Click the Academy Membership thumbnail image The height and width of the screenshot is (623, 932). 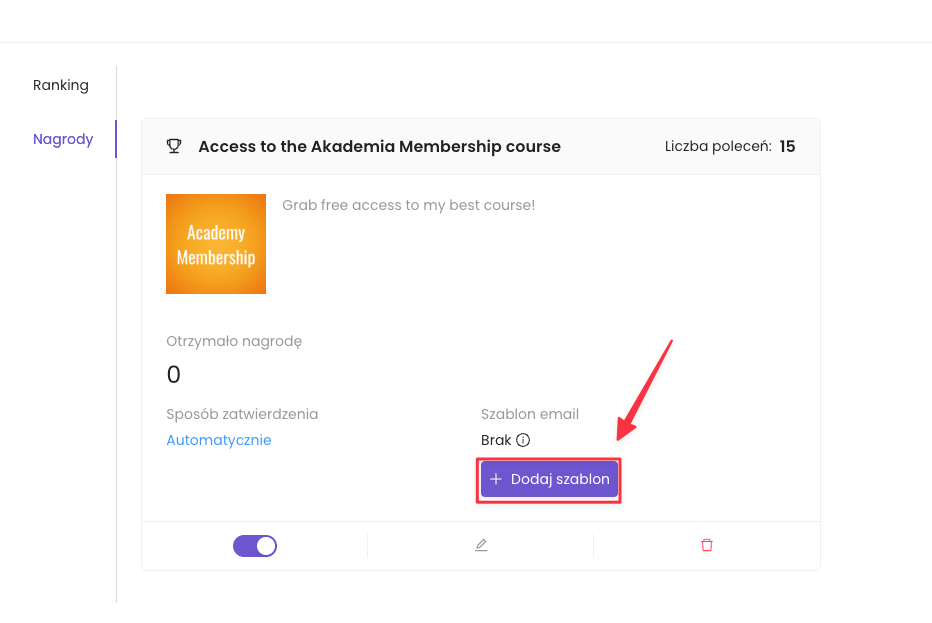(x=216, y=244)
